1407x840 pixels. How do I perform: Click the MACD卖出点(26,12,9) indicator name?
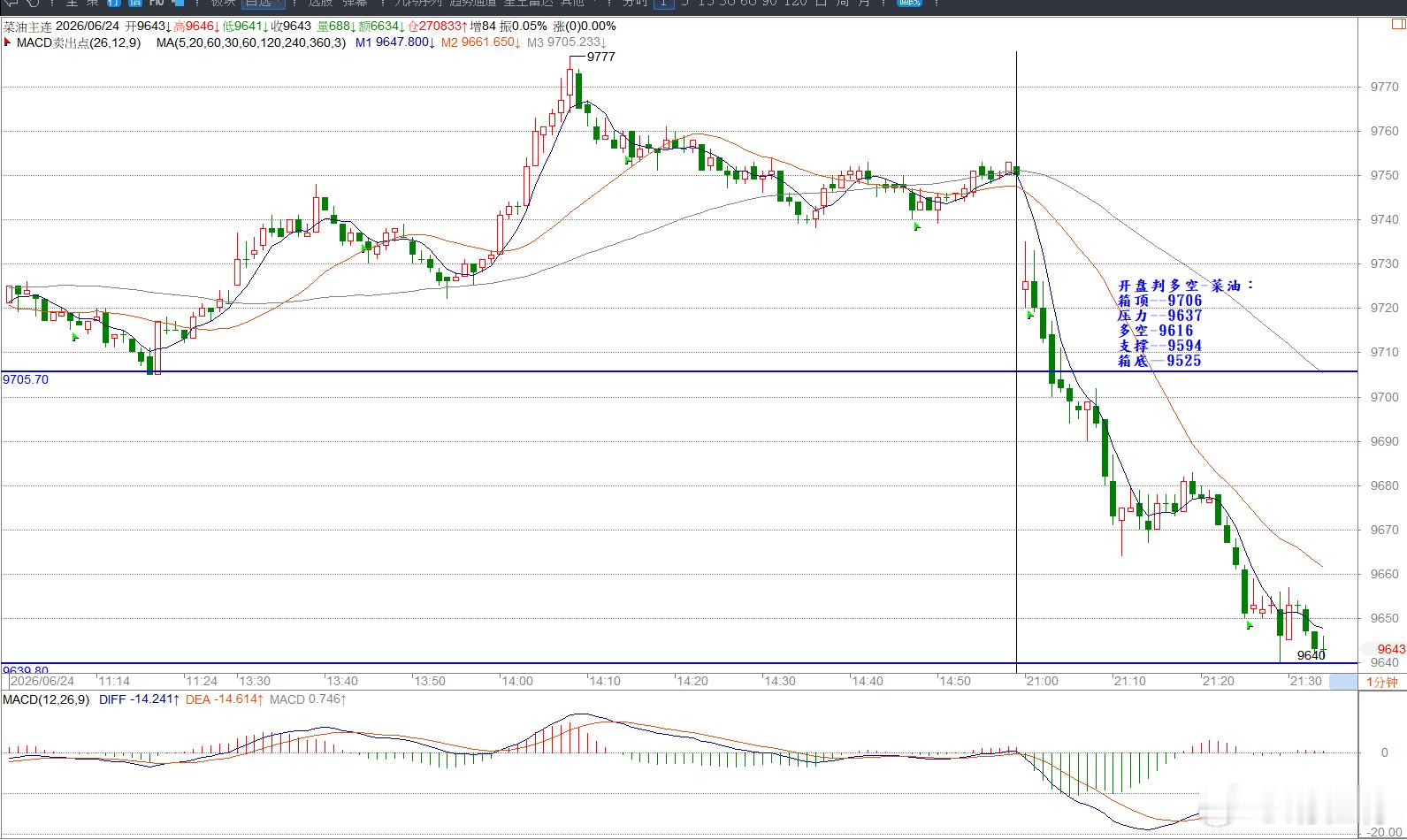click(x=78, y=42)
